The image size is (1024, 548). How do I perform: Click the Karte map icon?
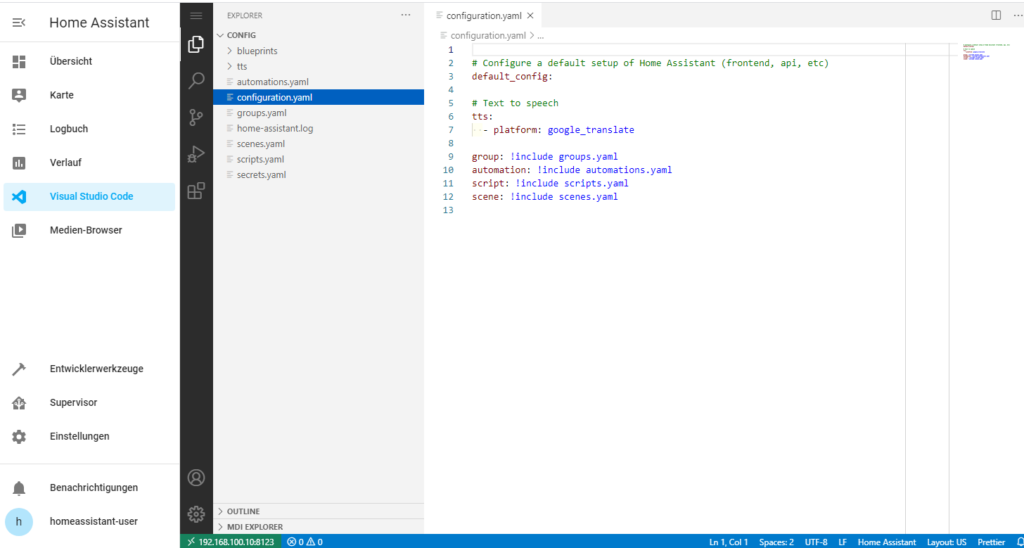coord(19,95)
